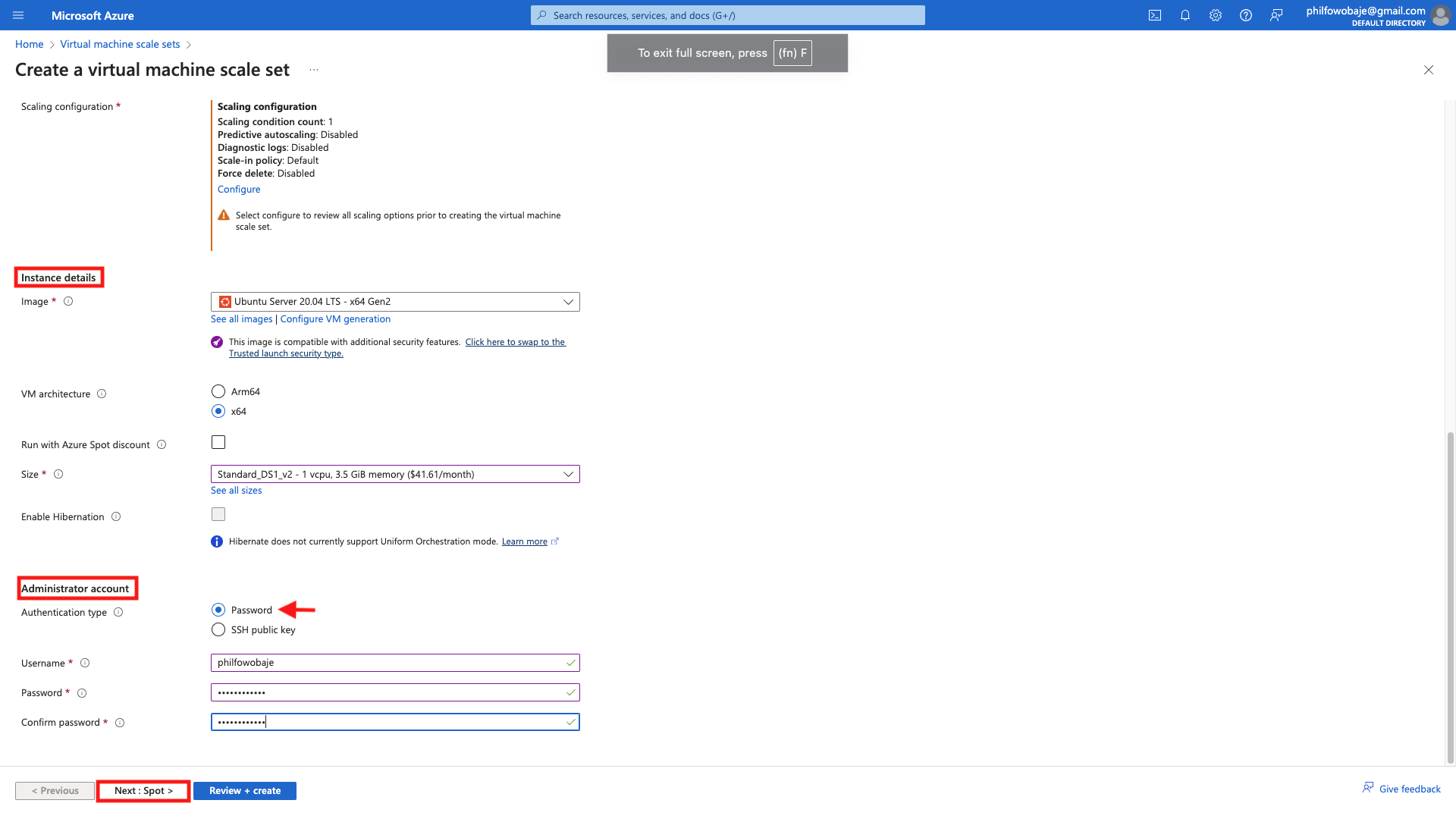Go to the Home breadcrumb
This screenshot has height=819, width=1456.
tap(29, 44)
